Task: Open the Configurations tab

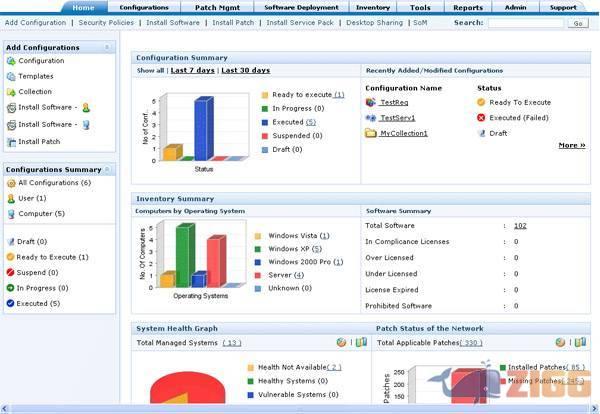Action: point(144,7)
